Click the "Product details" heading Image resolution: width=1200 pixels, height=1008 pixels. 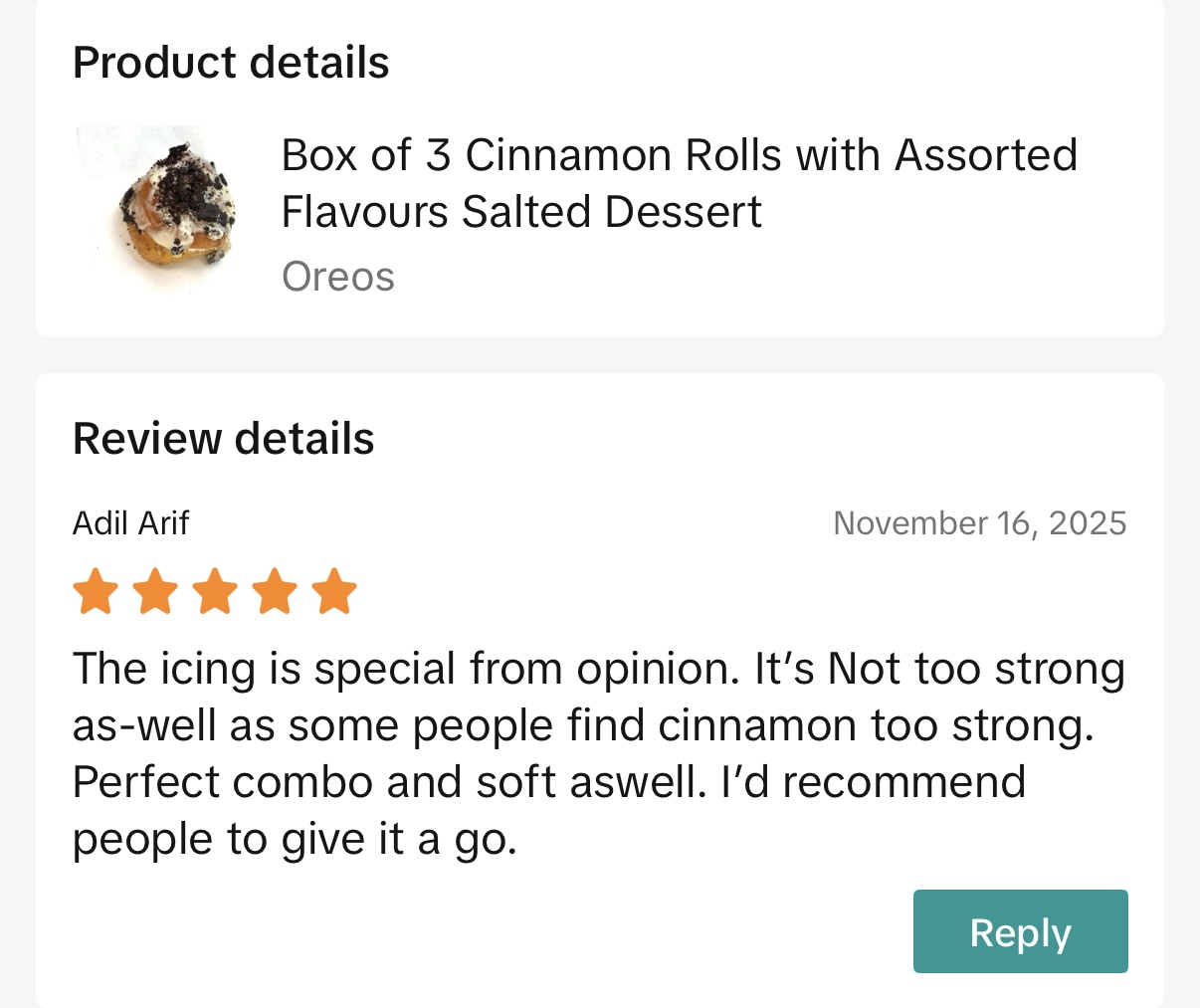coord(231,63)
